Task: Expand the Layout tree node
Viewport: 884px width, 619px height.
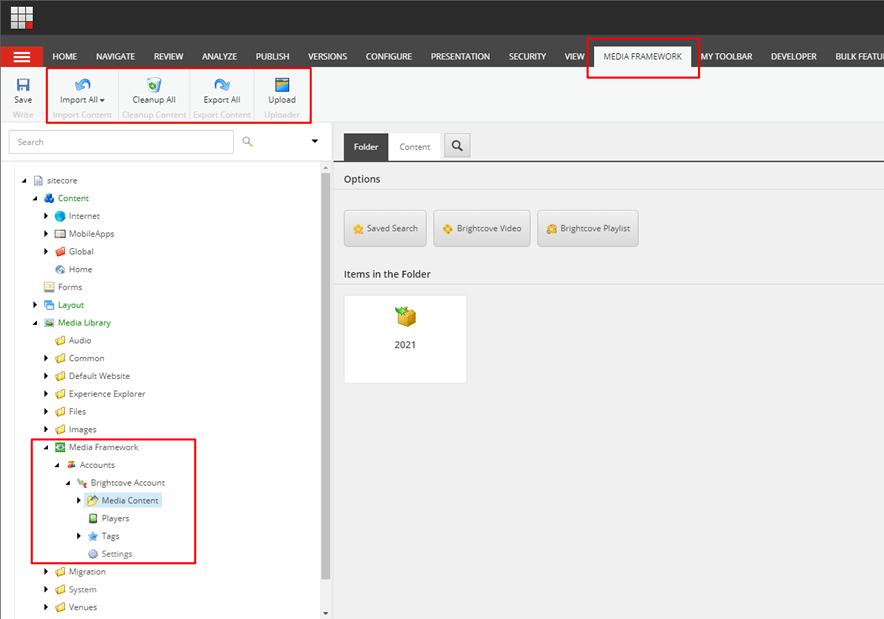Action: coord(35,305)
